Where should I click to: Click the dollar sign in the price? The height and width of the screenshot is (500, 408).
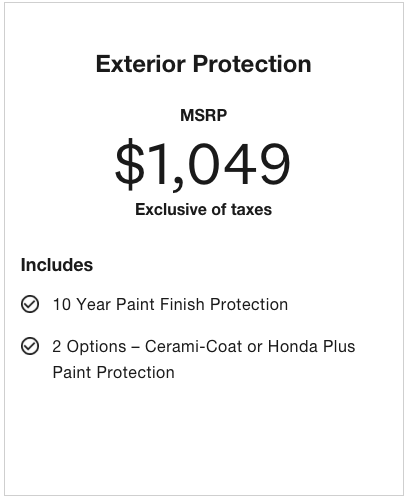(x=130, y=164)
